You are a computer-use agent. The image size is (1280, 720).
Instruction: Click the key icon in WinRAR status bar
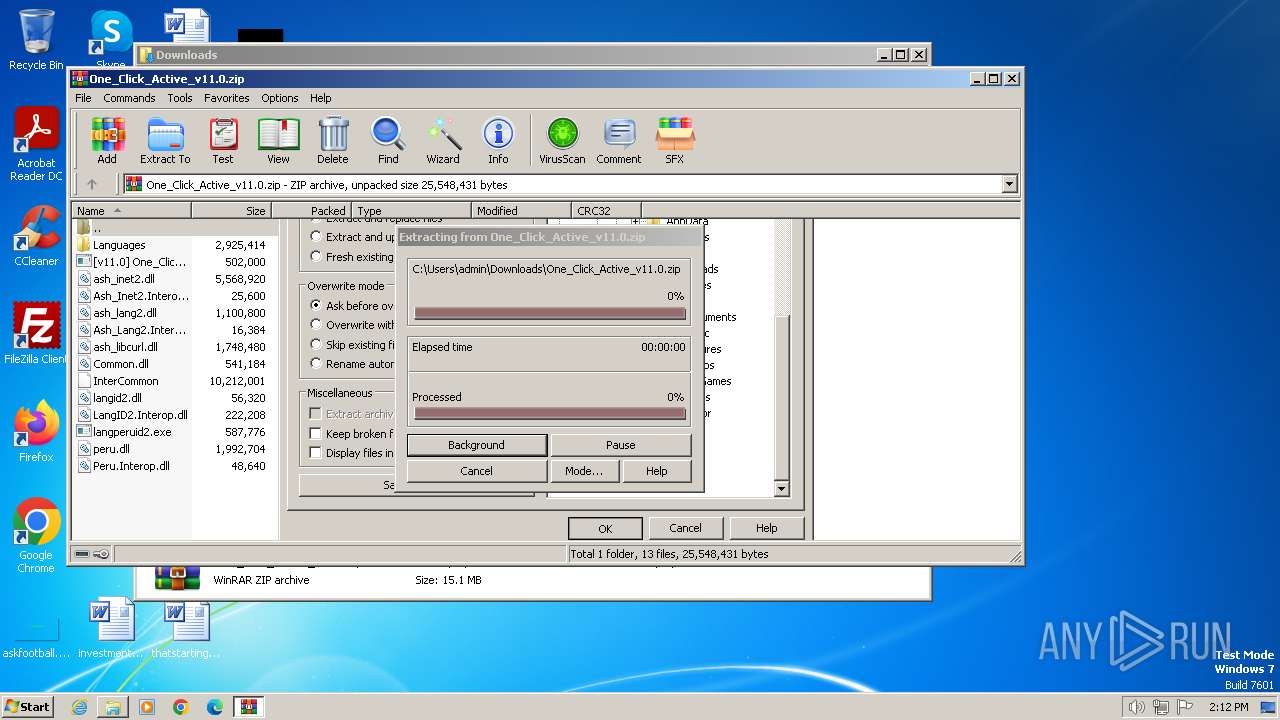click(101, 554)
